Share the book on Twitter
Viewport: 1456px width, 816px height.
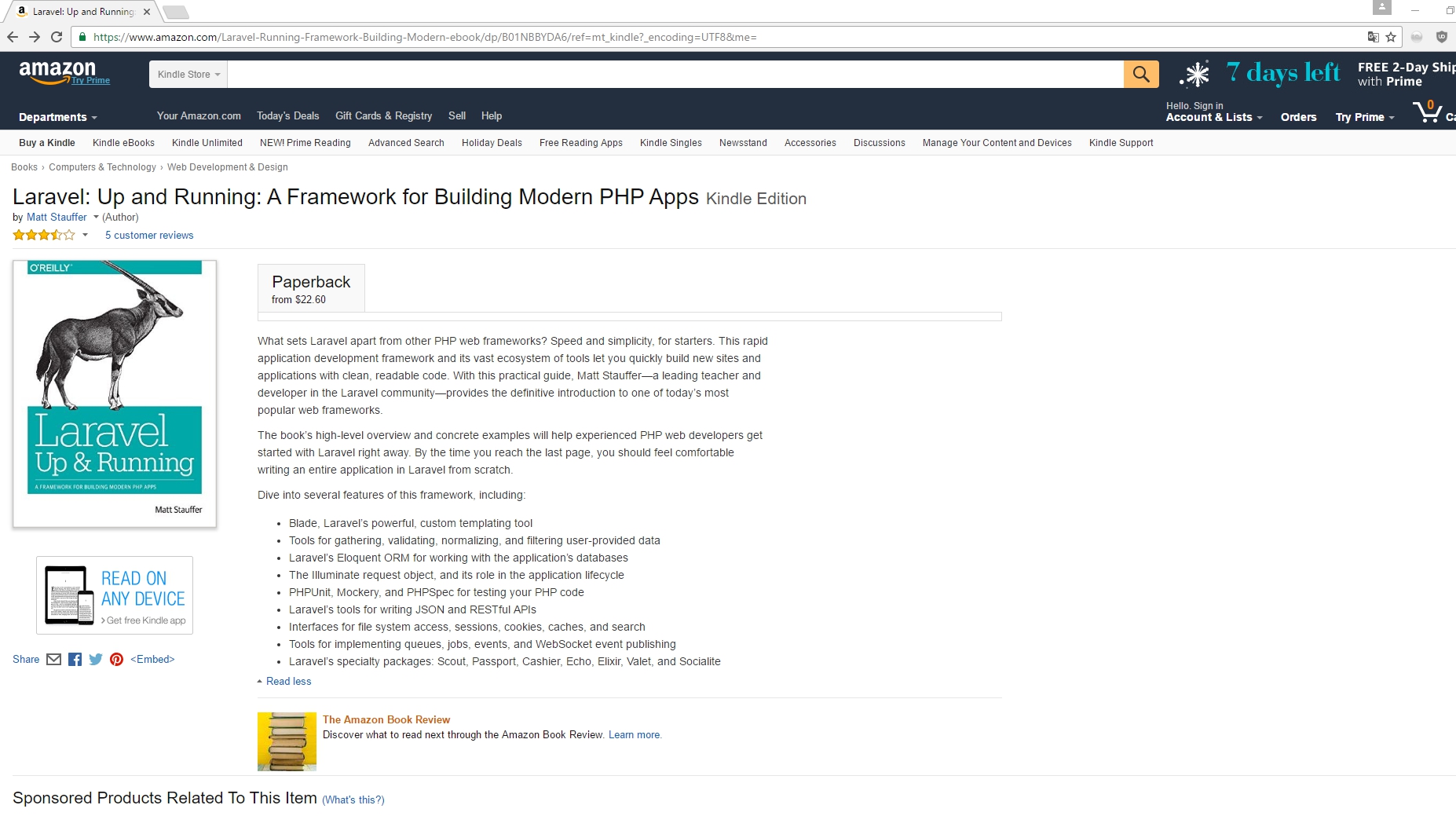(96, 660)
